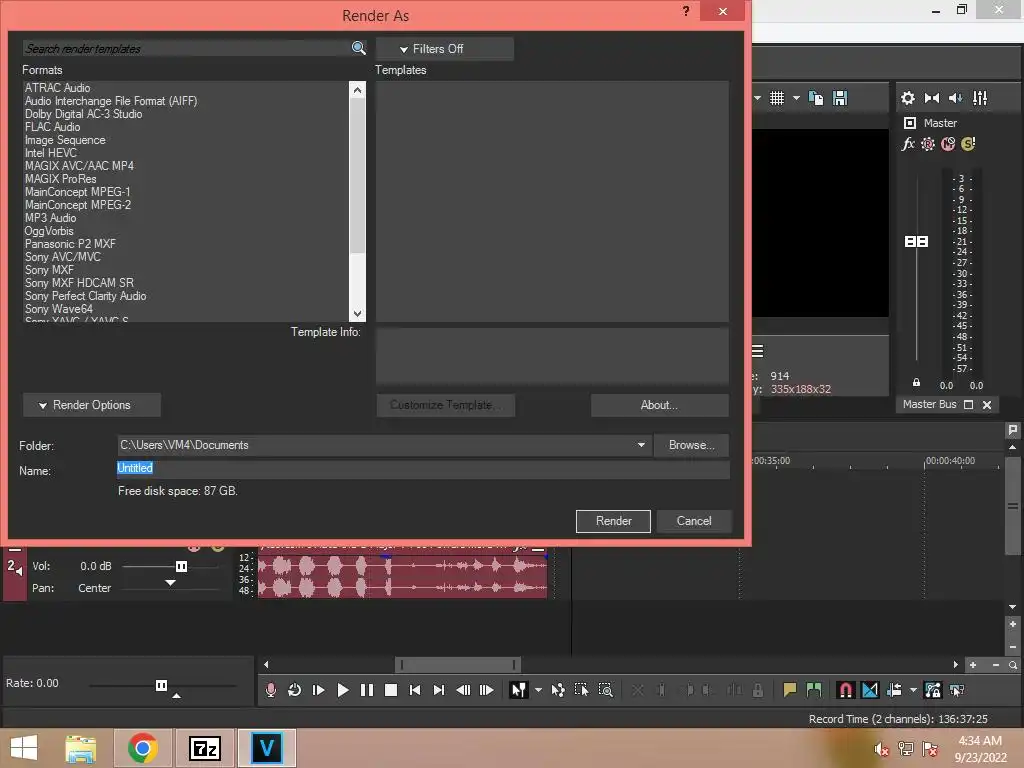Open the Normal Edit tool dropdown arrow
Screen dimensions: 1024x768
tap(538, 690)
